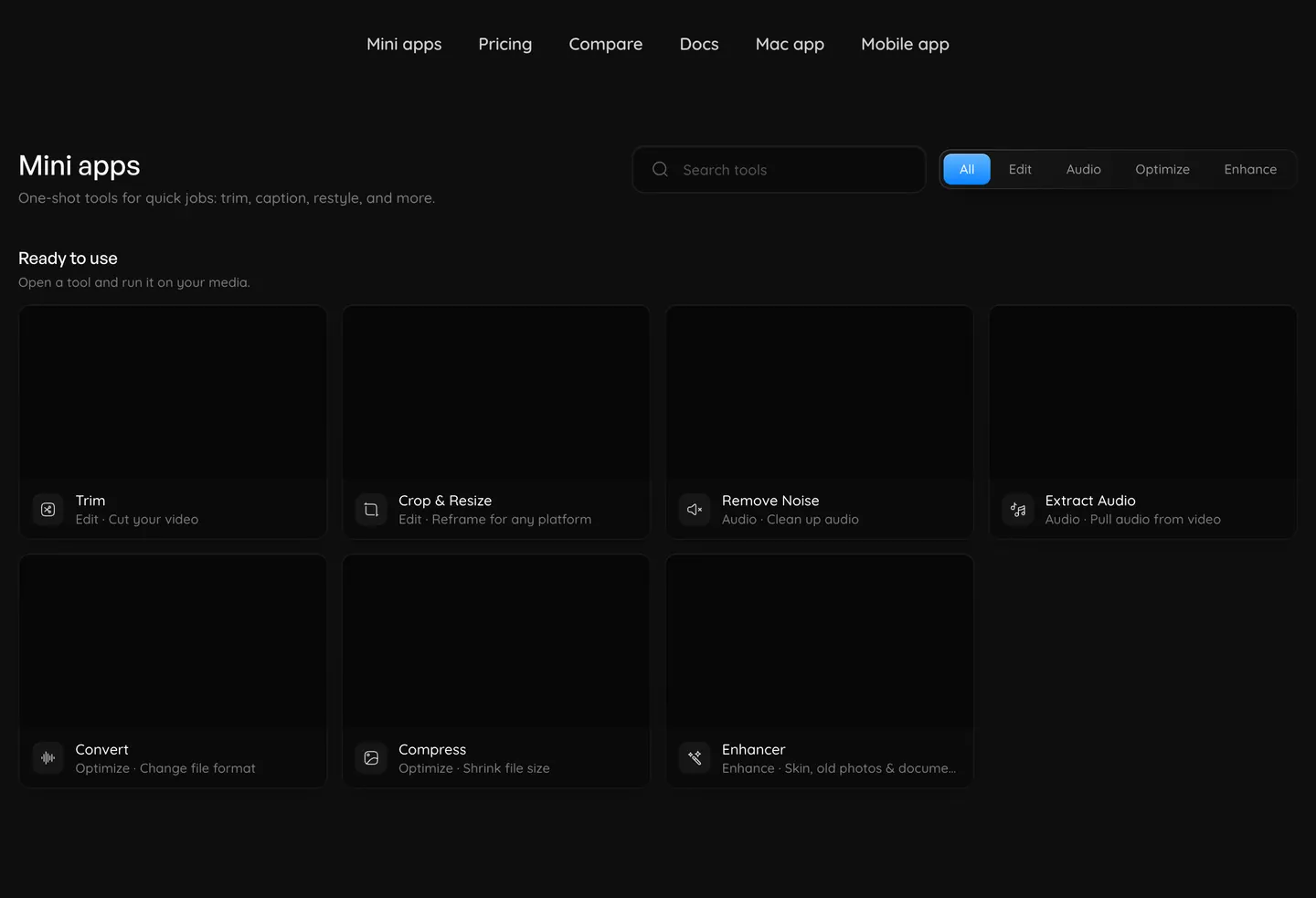Click the "Crop & Resize" tool title
Image resolution: width=1316 pixels, height=898 pixels.
tap(445, 501)
